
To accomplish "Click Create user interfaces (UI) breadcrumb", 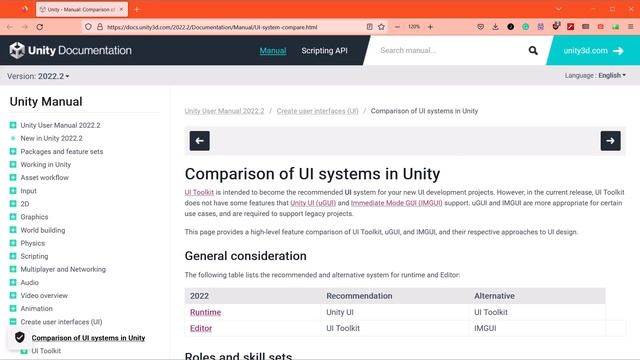I will (x=317, y=111).
